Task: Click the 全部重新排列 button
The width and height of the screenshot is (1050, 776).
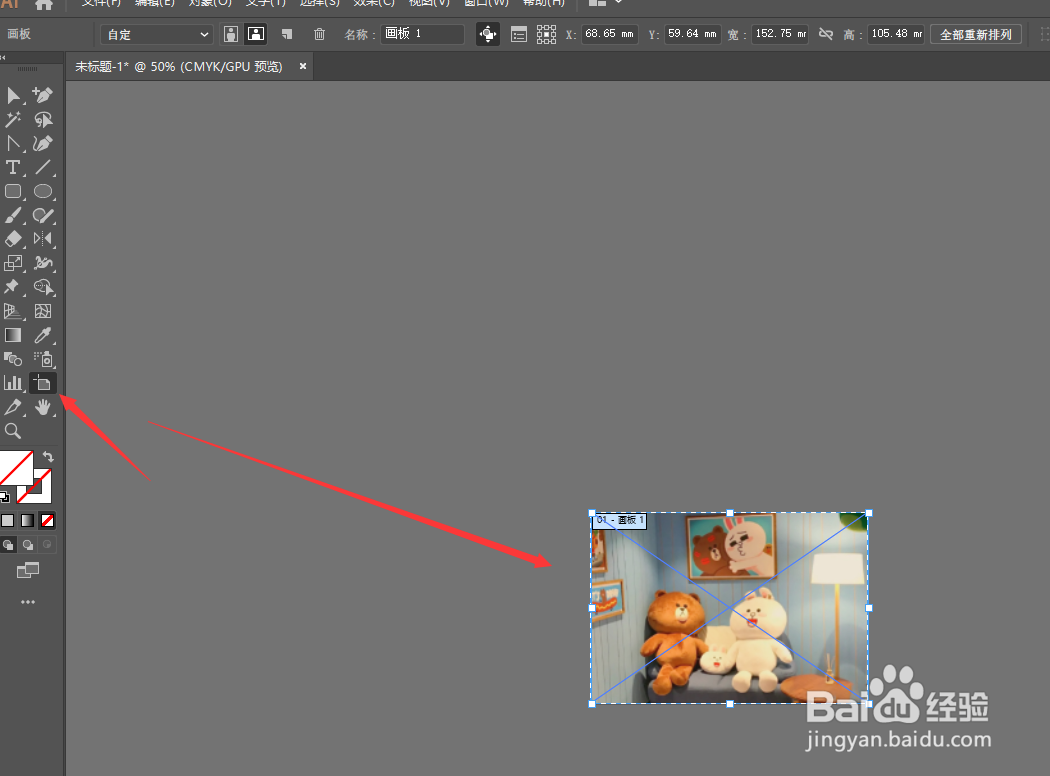Action: point(976,34)
